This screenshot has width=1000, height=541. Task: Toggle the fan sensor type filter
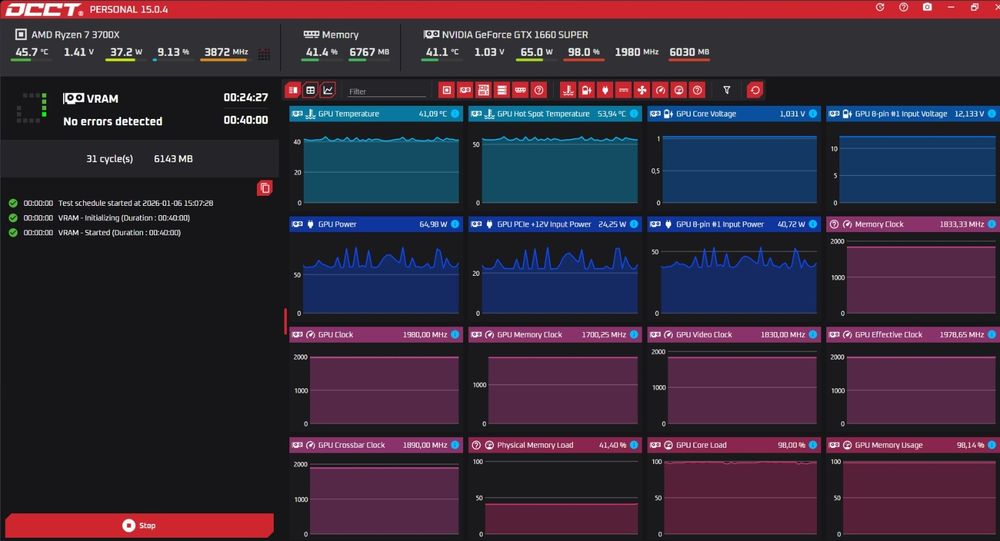642,90
